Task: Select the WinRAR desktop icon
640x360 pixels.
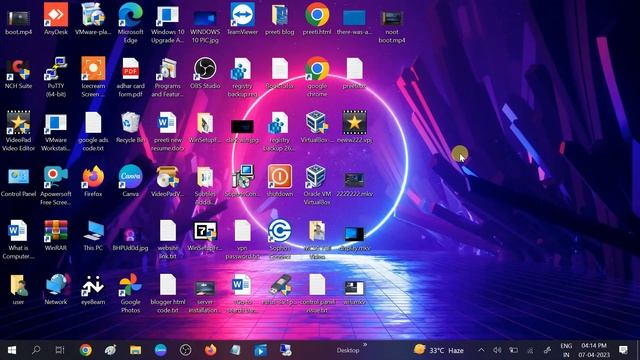Action: click(56, 236)
